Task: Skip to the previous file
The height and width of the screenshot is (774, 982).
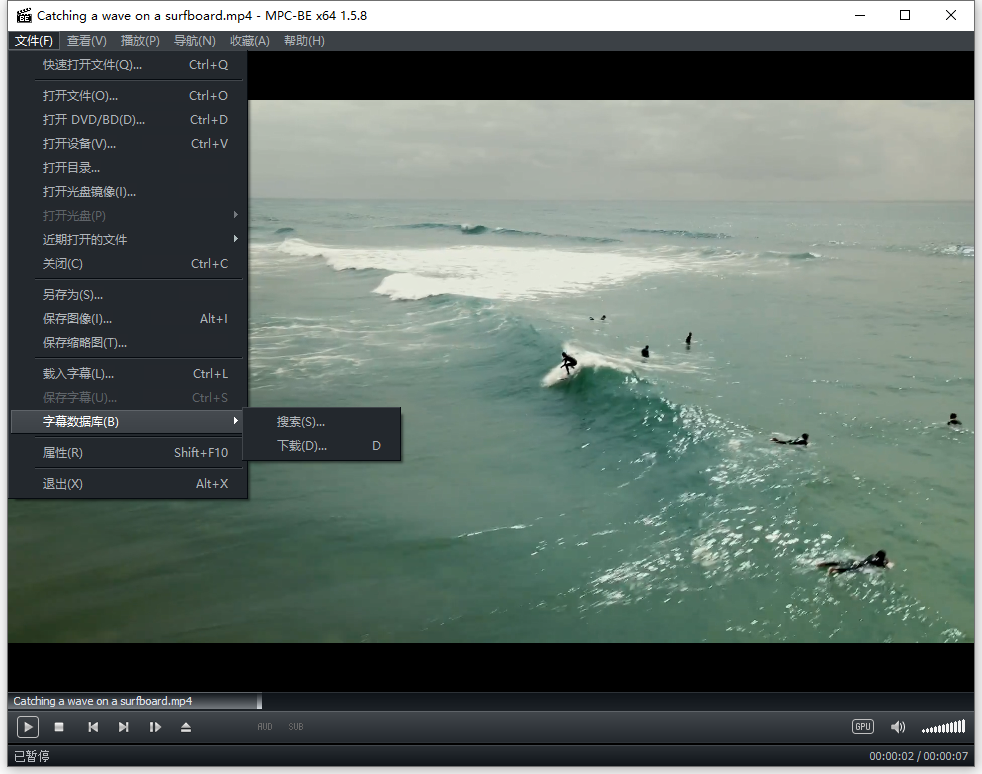Action: pyautogui.click(x=93, y=727)
